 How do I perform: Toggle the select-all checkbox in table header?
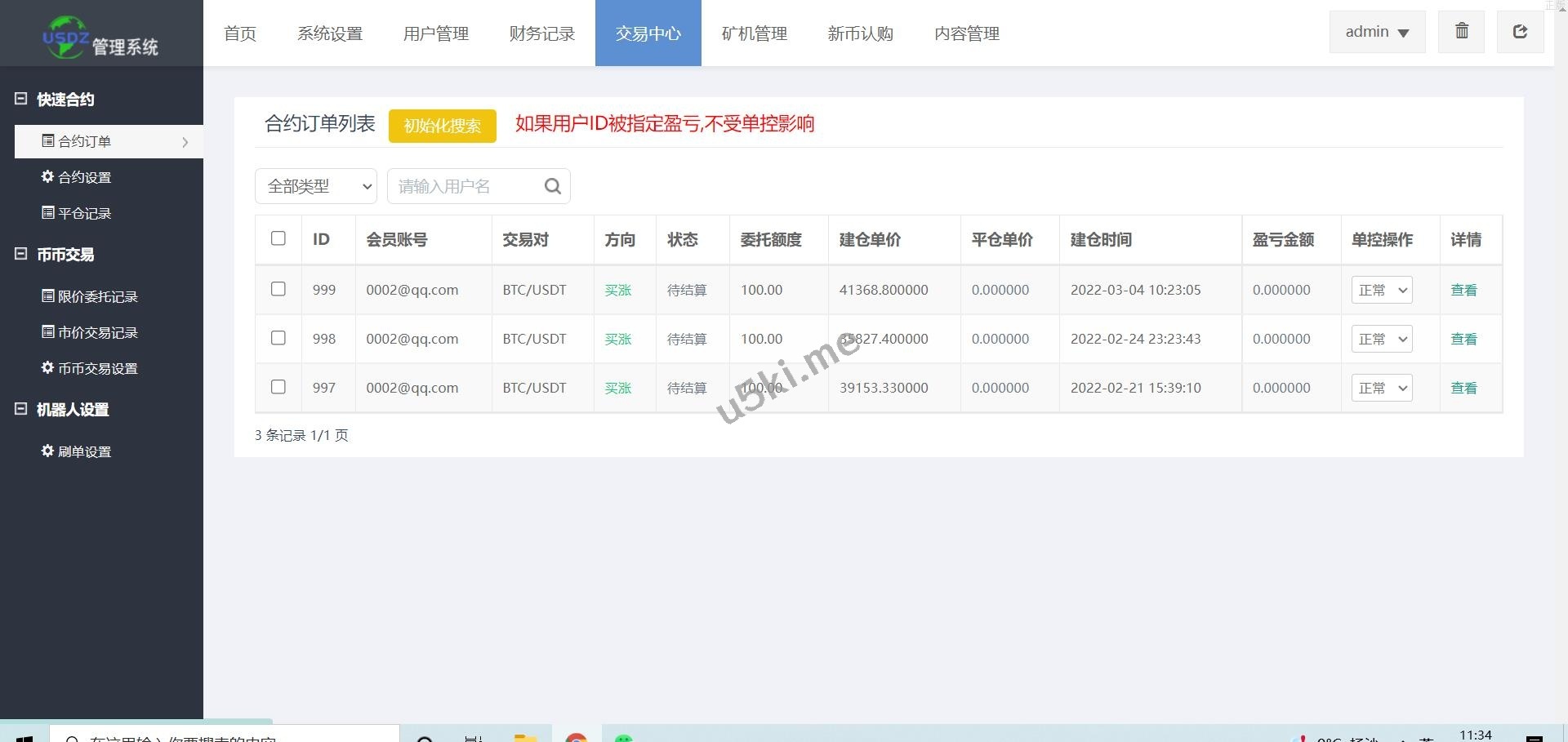pyautogui.click(x=278, y=238)
